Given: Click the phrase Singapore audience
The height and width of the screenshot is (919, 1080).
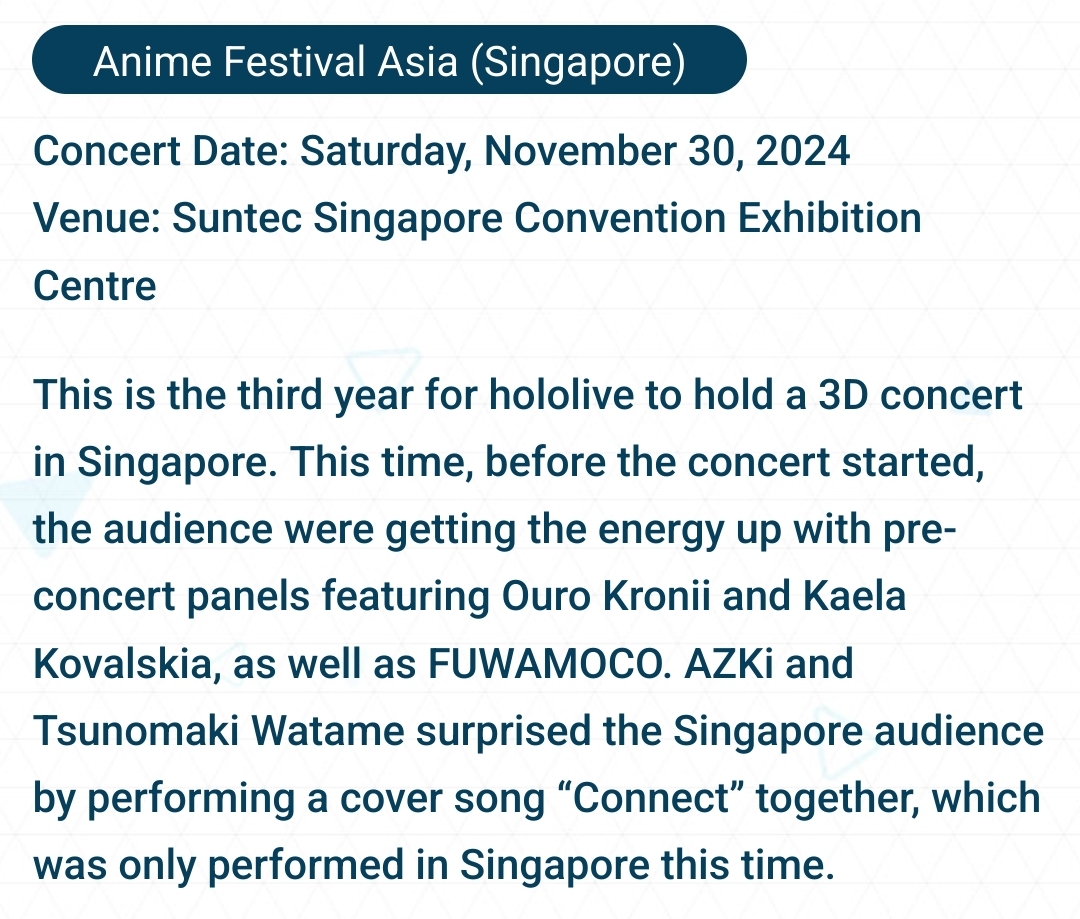Looking at the screenshot, I should (x=858, y=732).
